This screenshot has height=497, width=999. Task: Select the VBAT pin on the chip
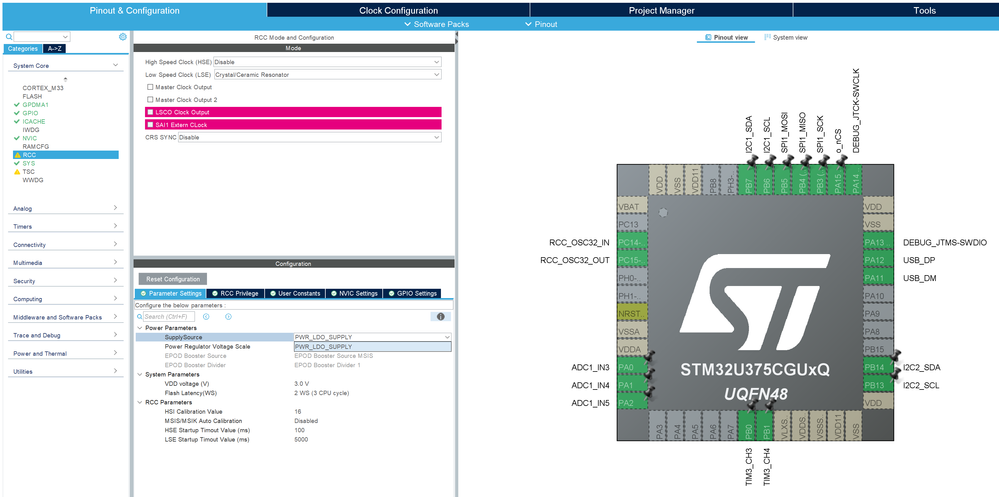coord(632,207)
